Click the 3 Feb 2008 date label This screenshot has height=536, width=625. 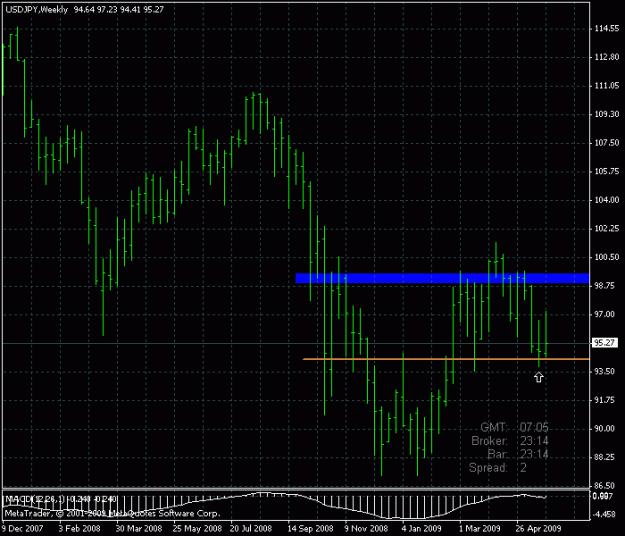tap(80, 529)
